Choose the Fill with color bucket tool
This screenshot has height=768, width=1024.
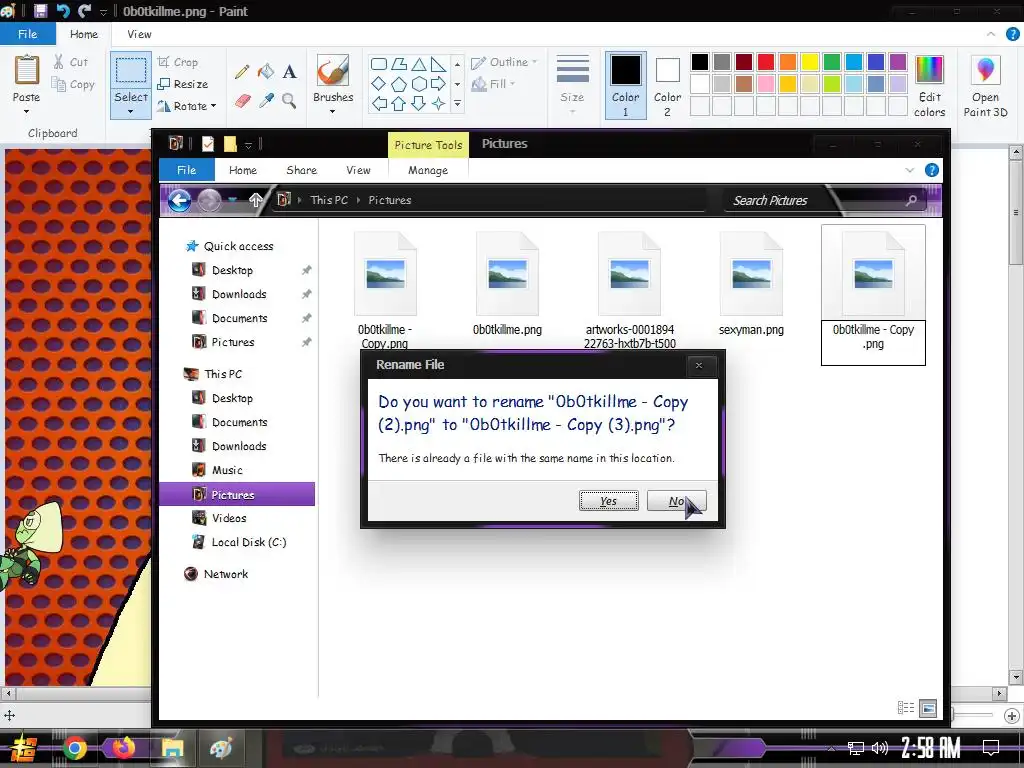pyautogui.click(x=266, y=71)
